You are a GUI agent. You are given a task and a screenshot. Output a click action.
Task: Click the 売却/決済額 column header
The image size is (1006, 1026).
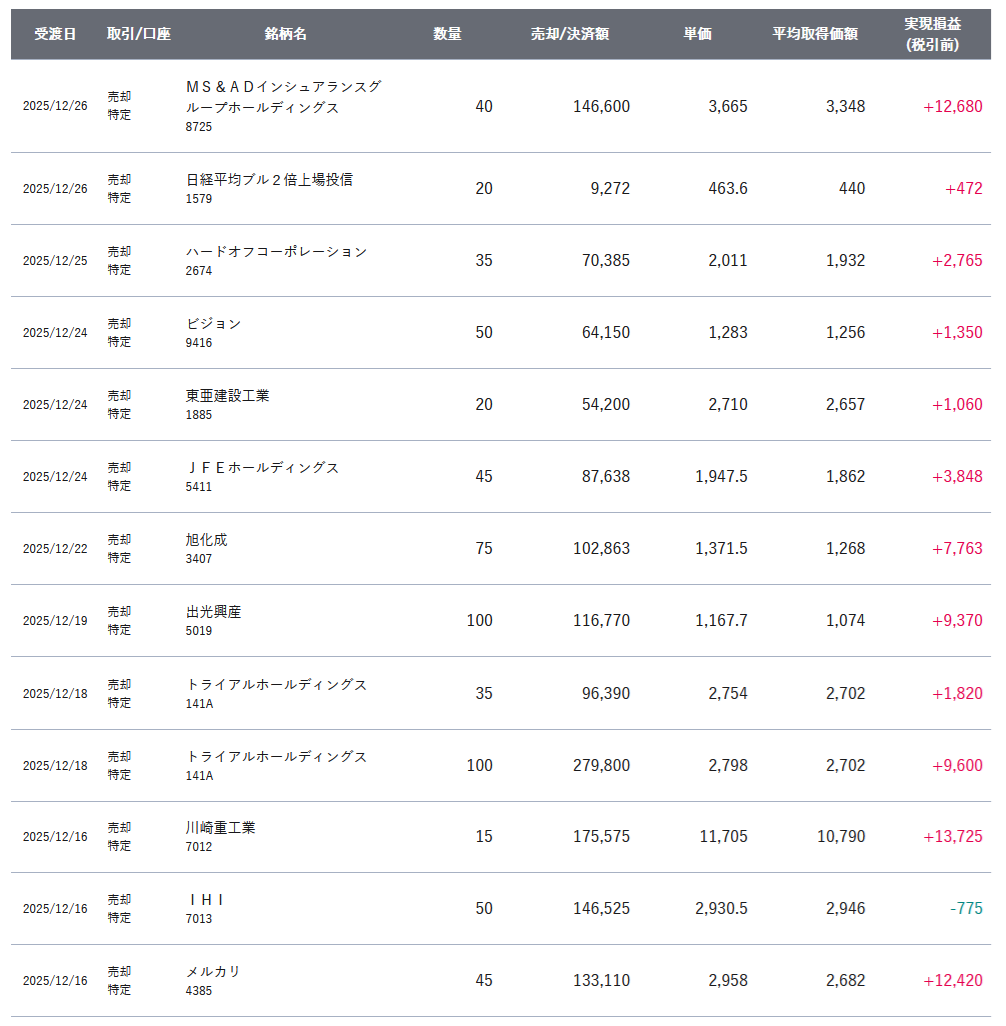570,34
